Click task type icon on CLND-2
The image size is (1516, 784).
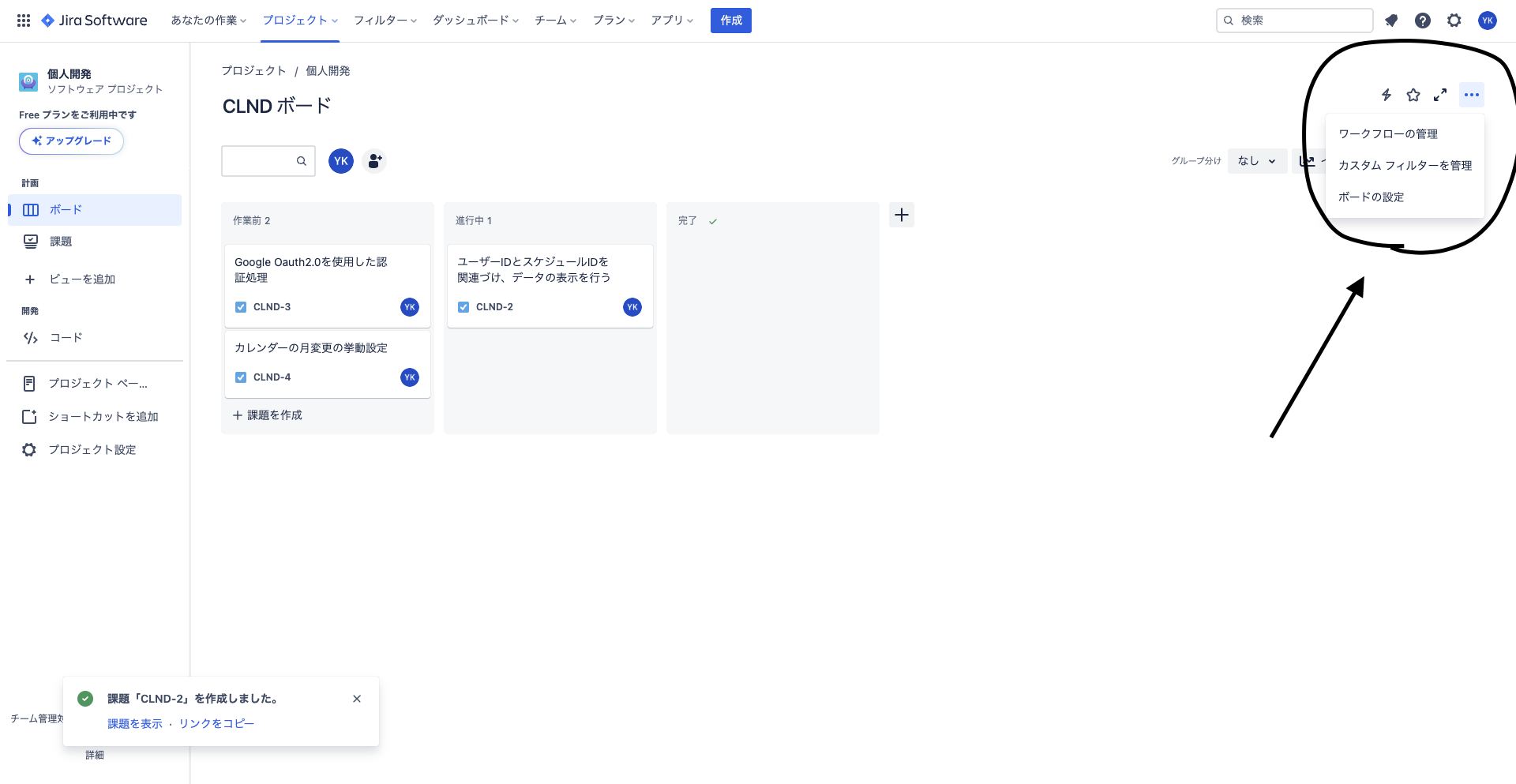[463, 307]
